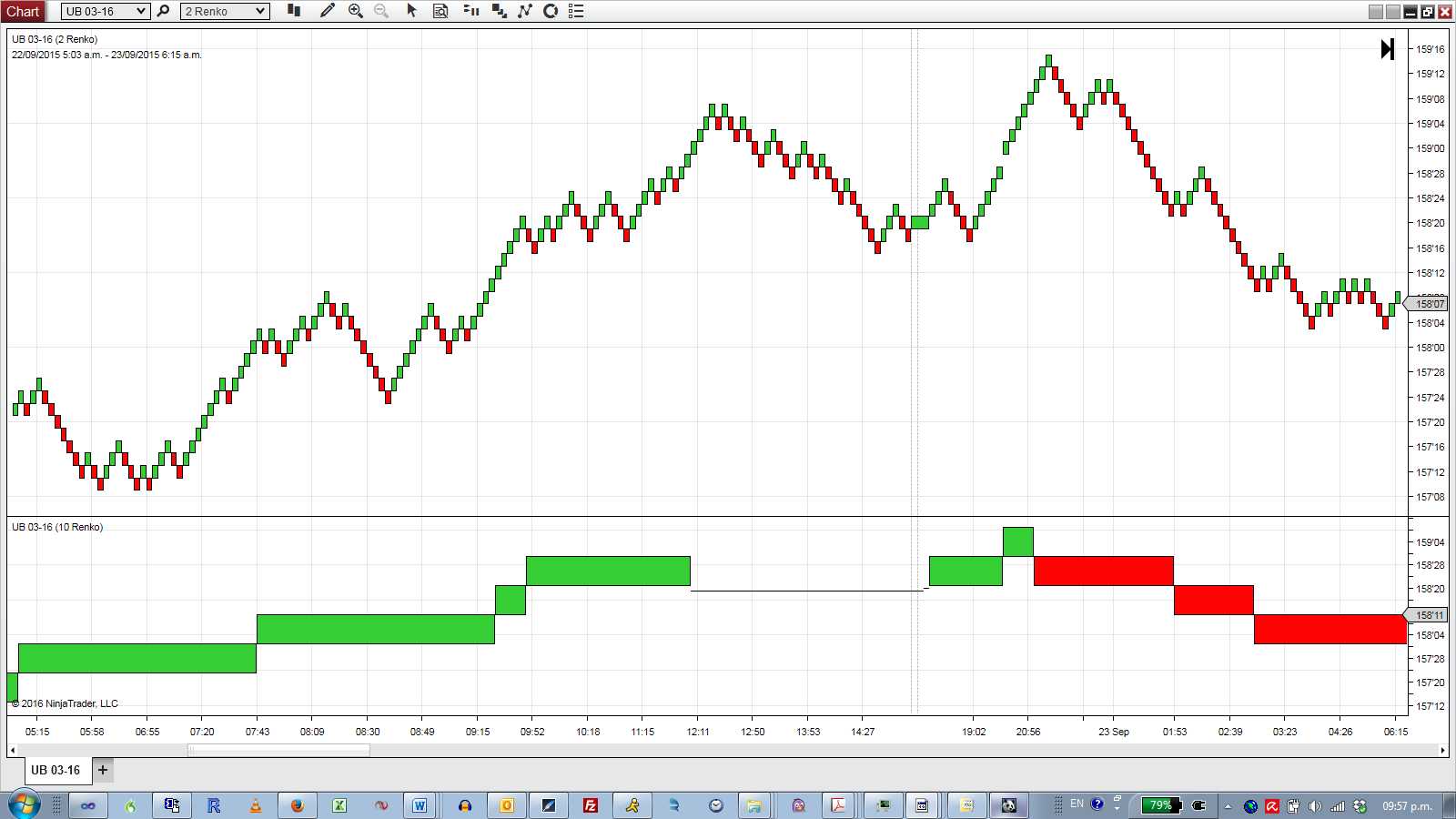Open the strategies icon
This screenshot has width=1456, height=819.
tap(525, 11)
